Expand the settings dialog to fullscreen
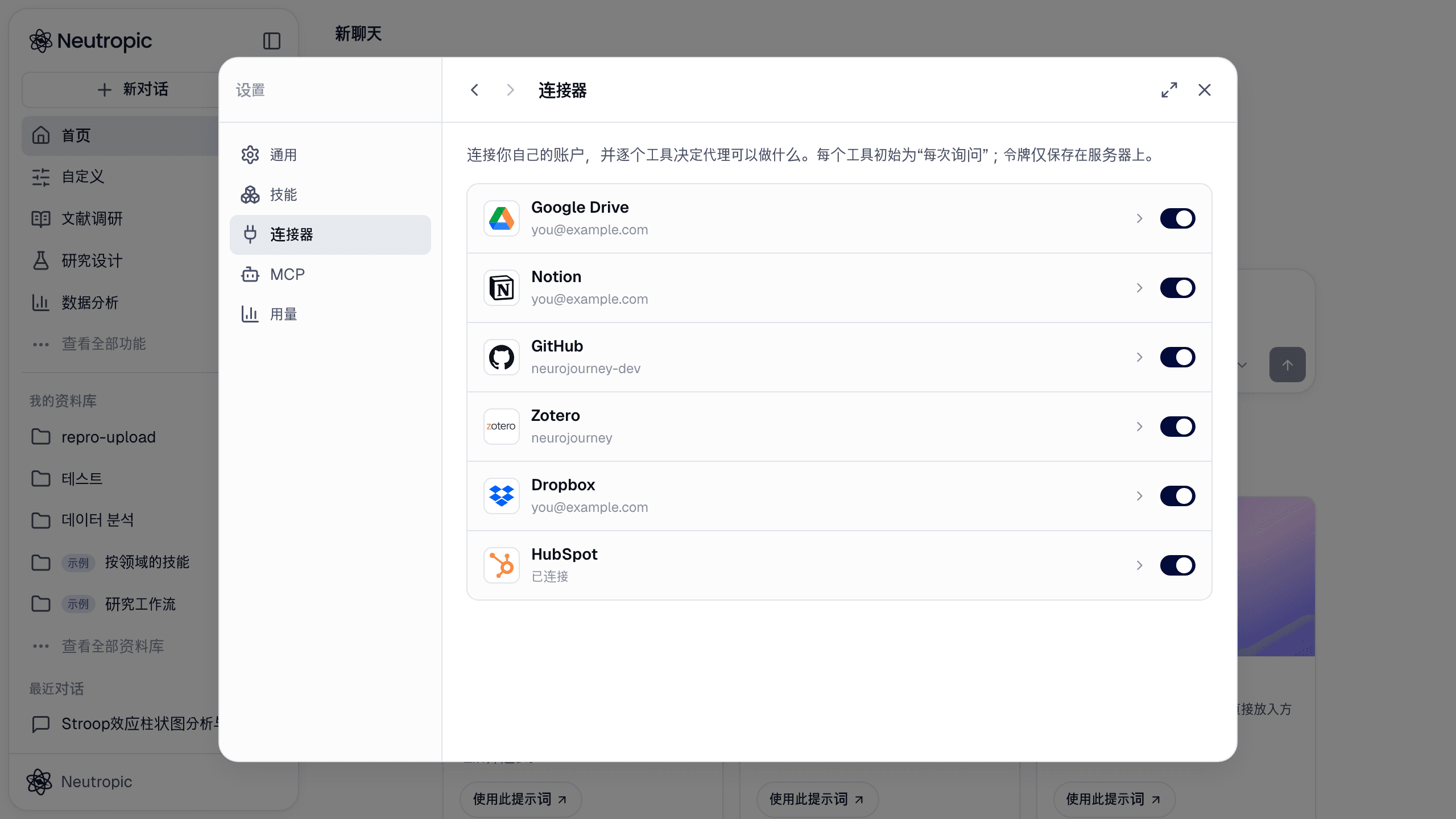 click(1169, 90)
